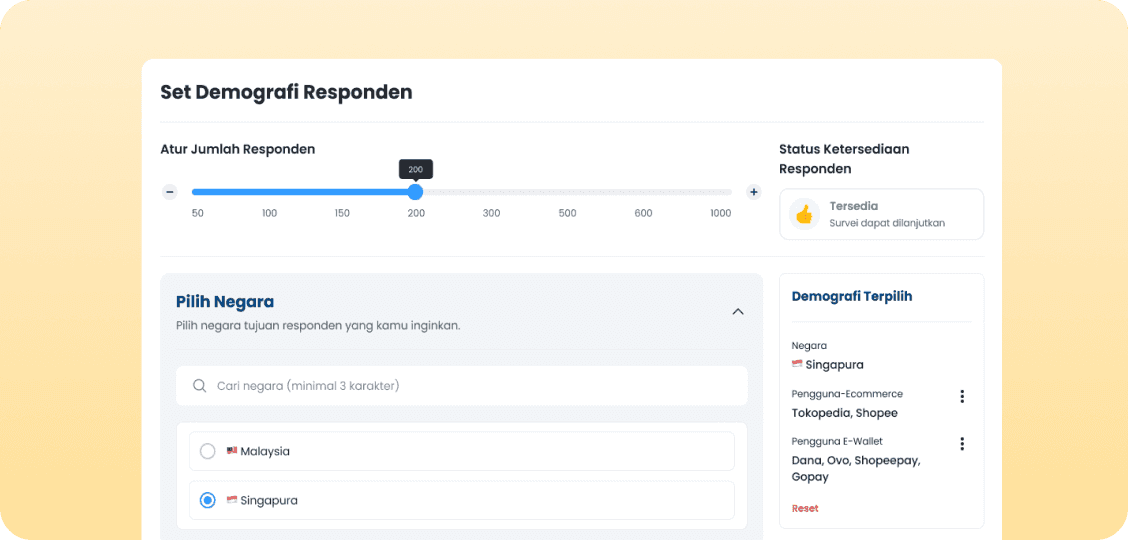Click the thumbs-up Tersedia status icon

click(804, 214)
